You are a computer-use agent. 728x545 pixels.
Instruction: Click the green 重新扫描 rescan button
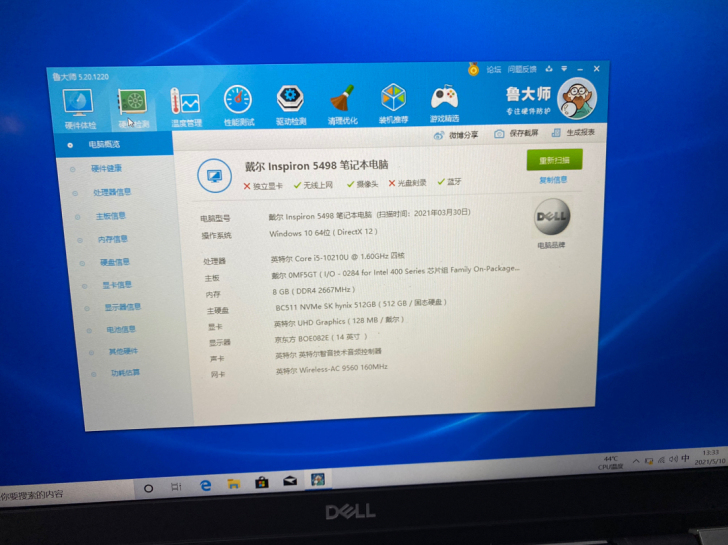click(554, 160)
